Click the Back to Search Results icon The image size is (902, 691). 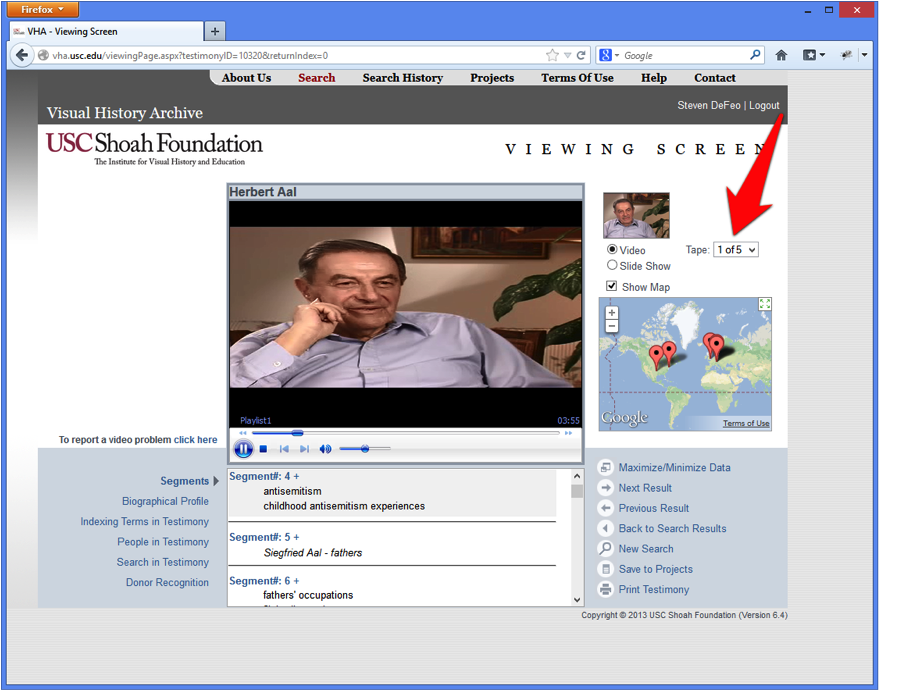(605, 528)
